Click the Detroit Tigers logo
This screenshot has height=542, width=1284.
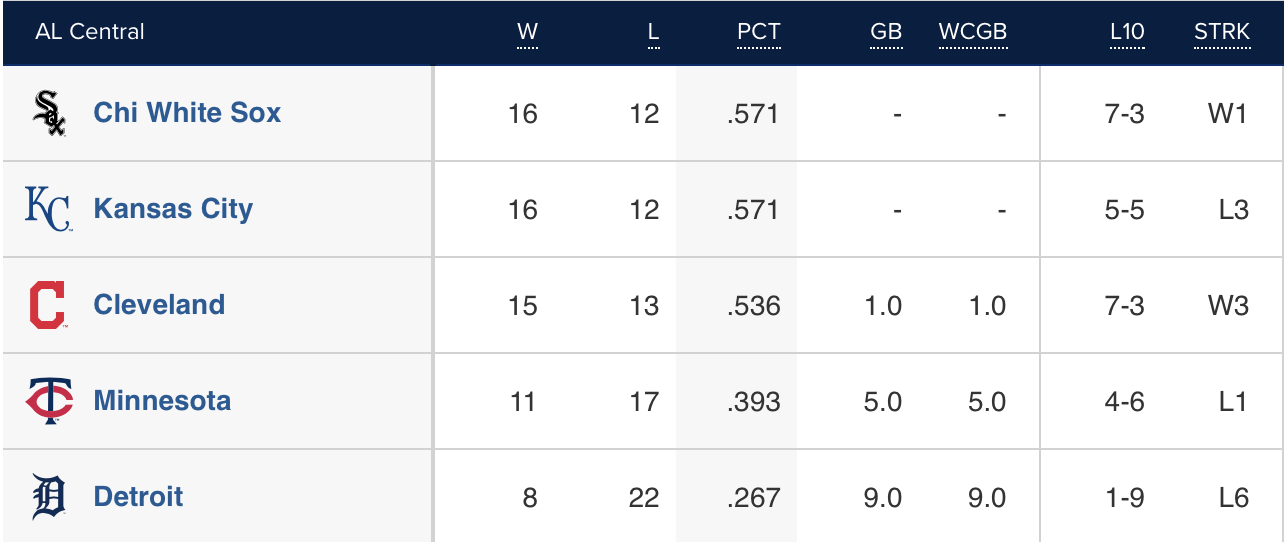click(49, 497)
